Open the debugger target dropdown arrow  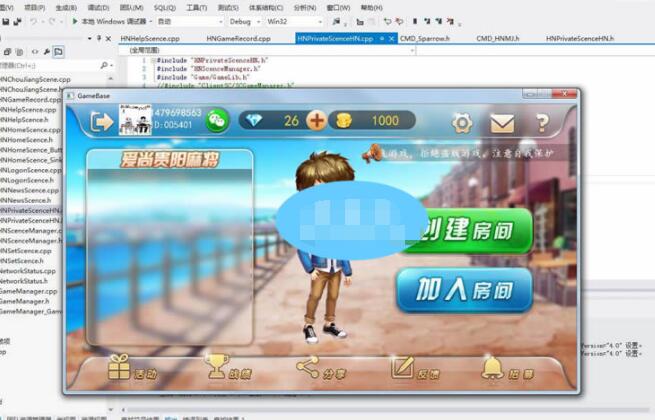pyautogui.click(x=150, y=21)
